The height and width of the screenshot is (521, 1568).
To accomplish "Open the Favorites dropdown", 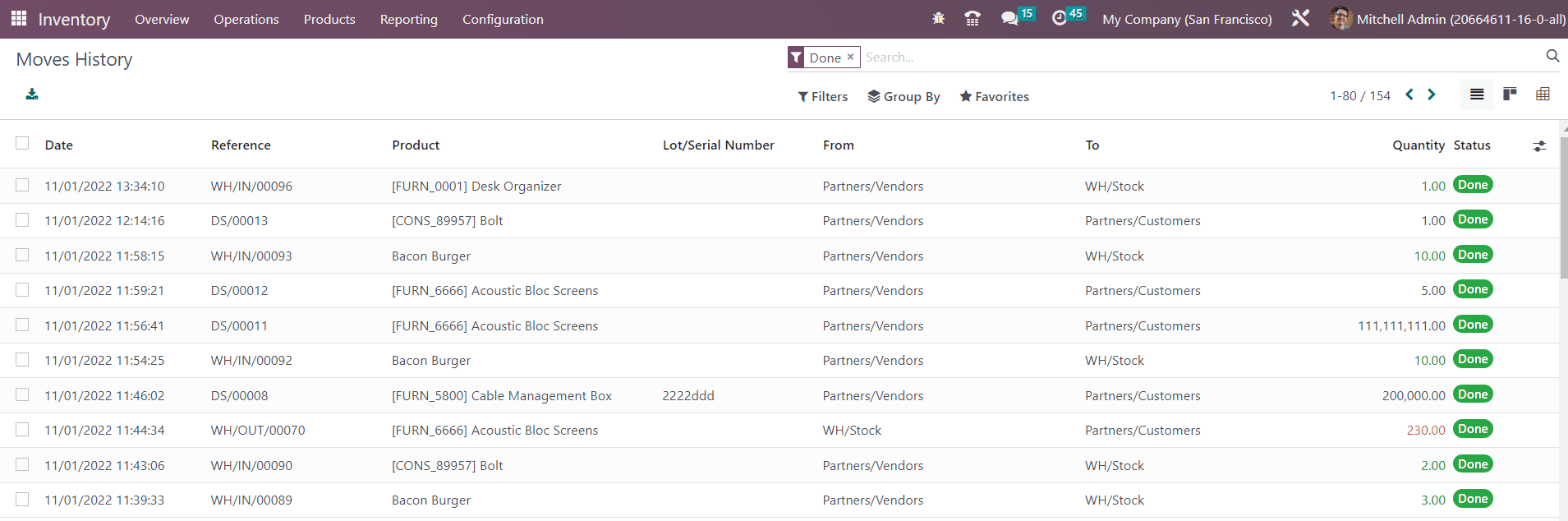I will click(994, 96).
